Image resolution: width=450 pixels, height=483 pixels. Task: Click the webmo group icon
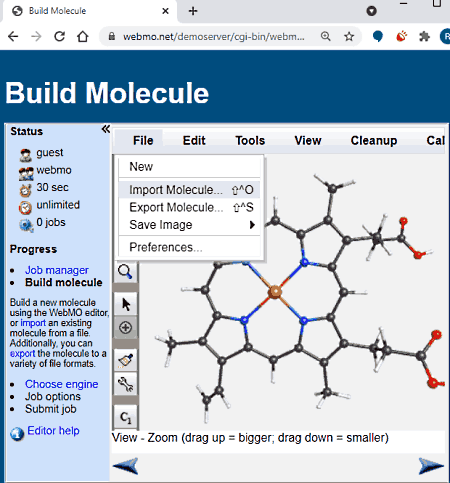click(x=26, y=173)
